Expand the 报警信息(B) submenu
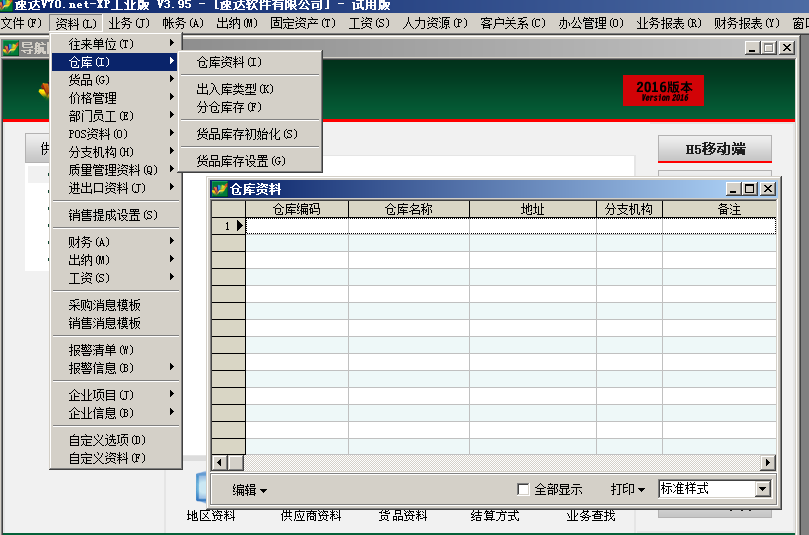The width and height of the screenshot is (809, 535). point(116,368)
